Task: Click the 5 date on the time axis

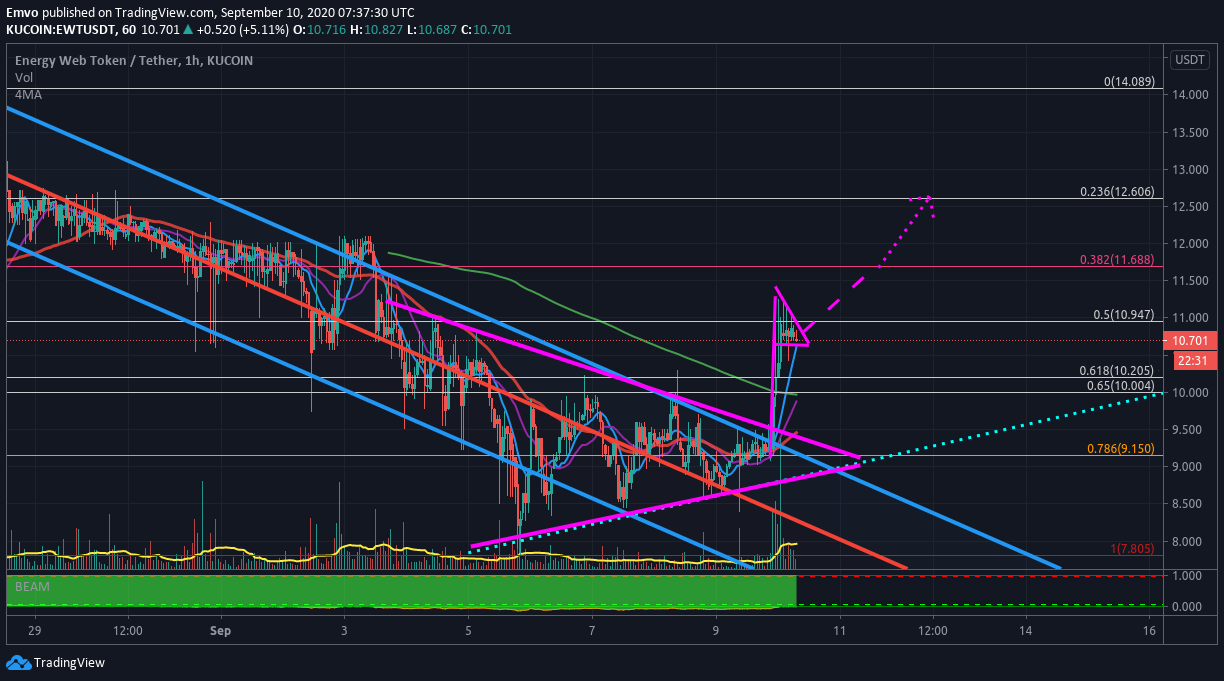Action: [468, 631]
